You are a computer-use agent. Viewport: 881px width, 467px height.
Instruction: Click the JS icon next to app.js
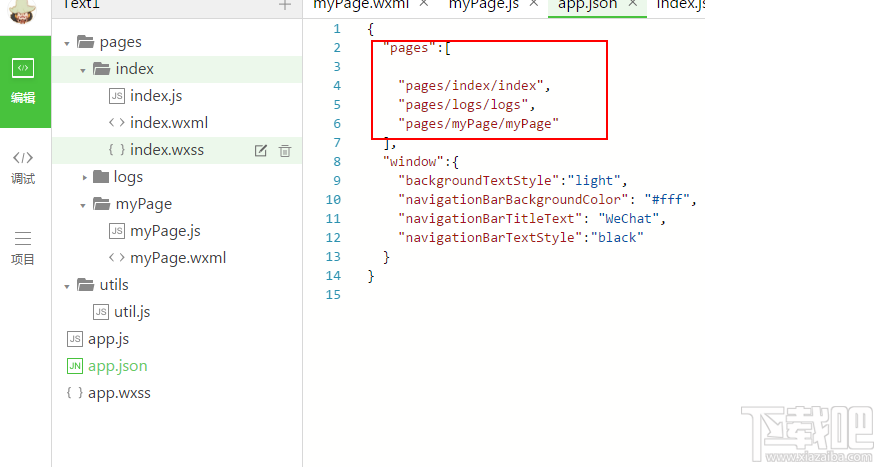coord(75,339)
